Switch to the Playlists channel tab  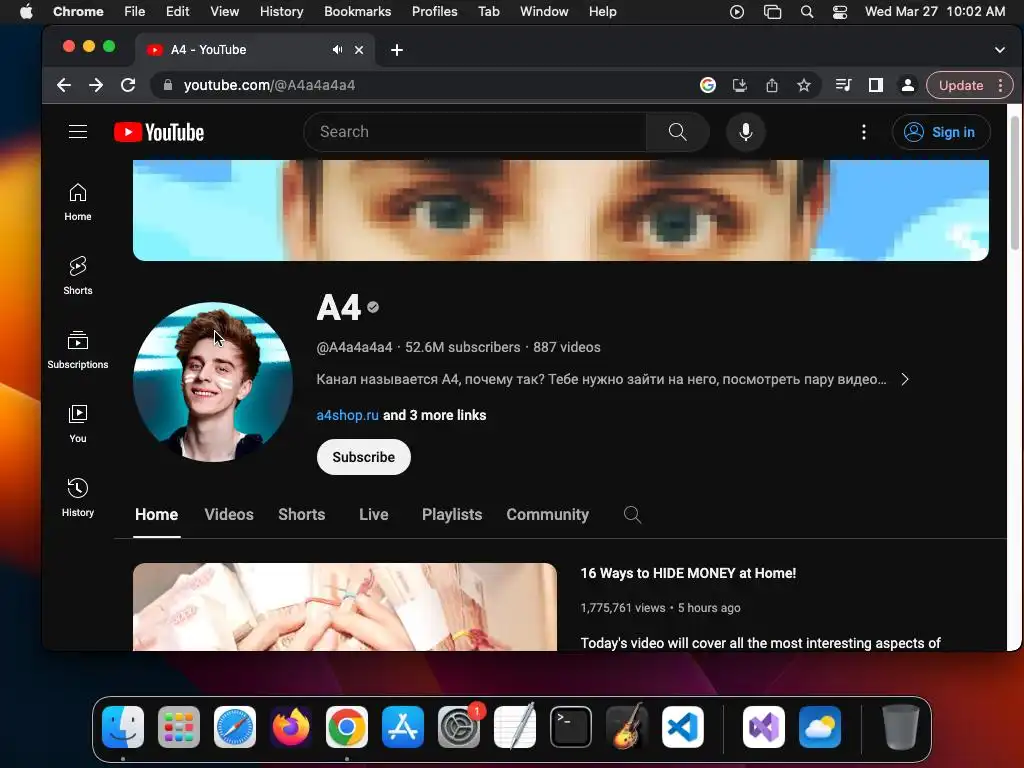tap(452, 515)
